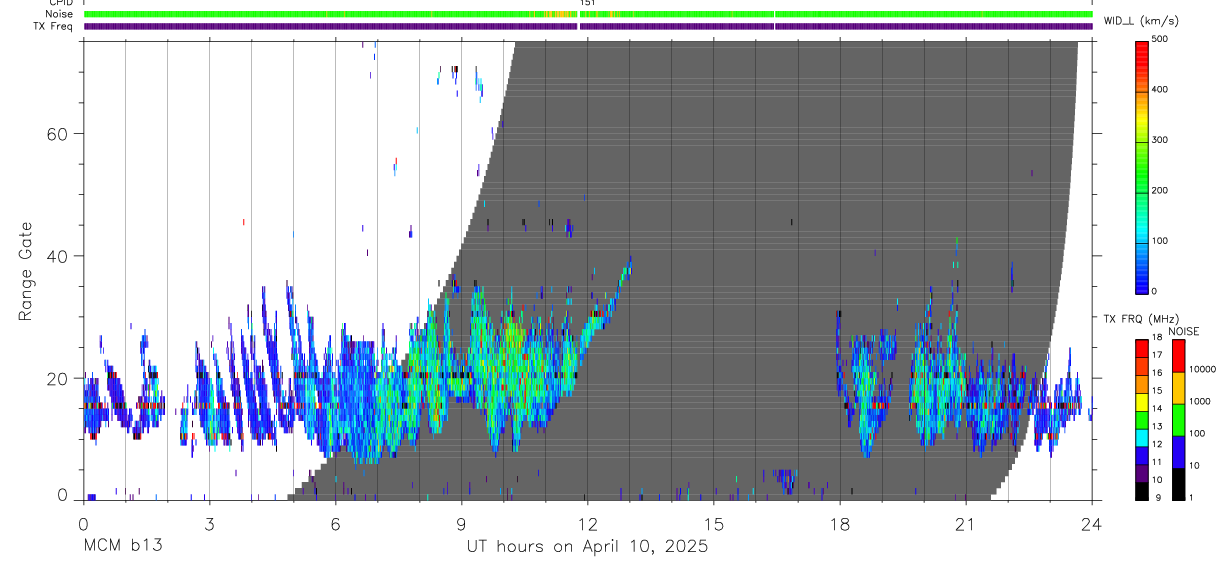
Task: Click the 1 label on NOISE legend
Action: [1193, 498]
